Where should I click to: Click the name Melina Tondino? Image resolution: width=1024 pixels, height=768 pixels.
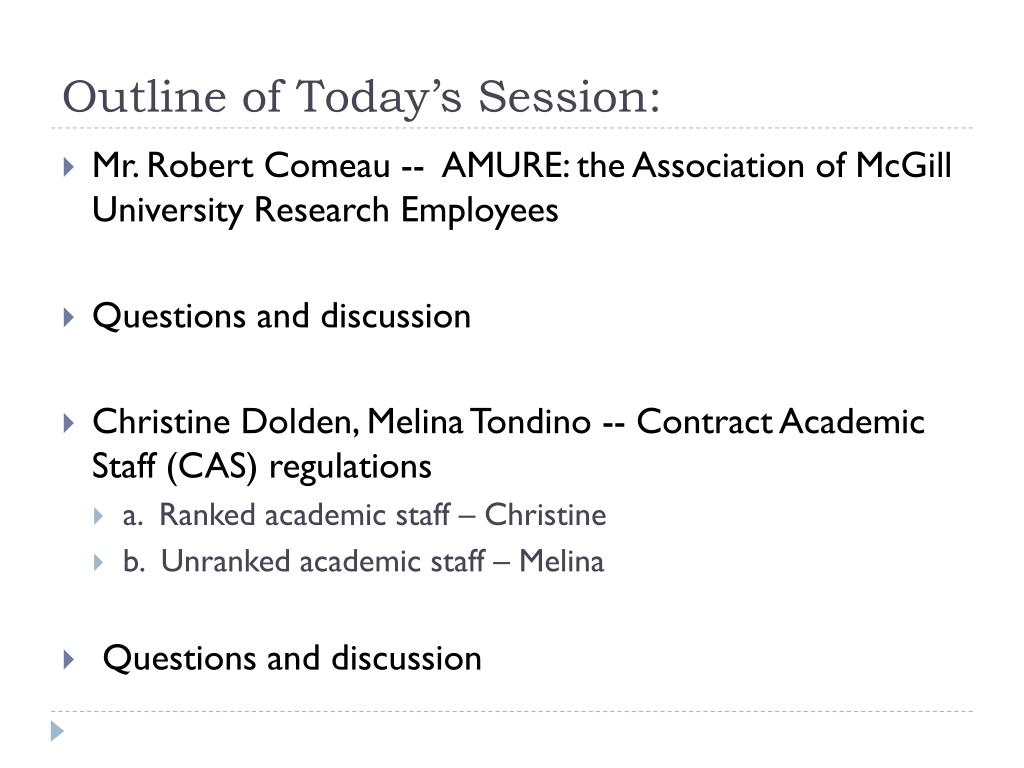(479, 423)
